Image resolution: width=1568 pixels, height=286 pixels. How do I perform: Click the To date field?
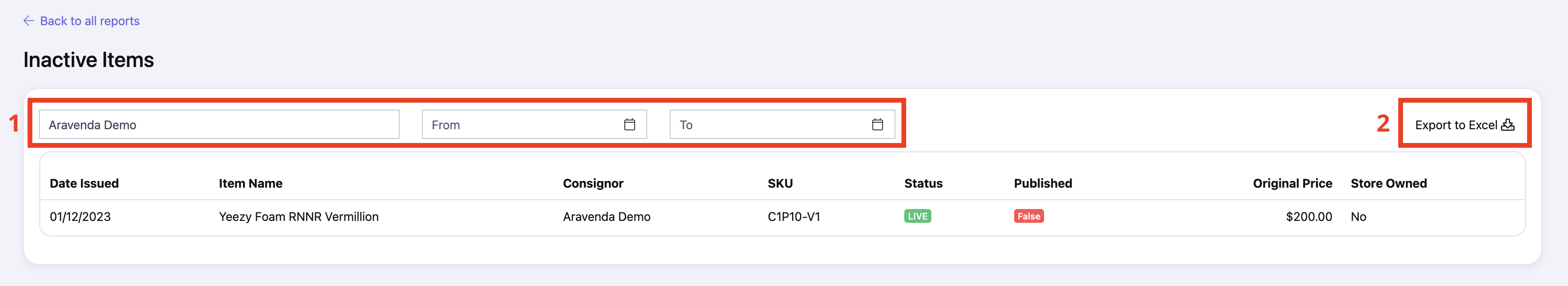pos(782,124)
